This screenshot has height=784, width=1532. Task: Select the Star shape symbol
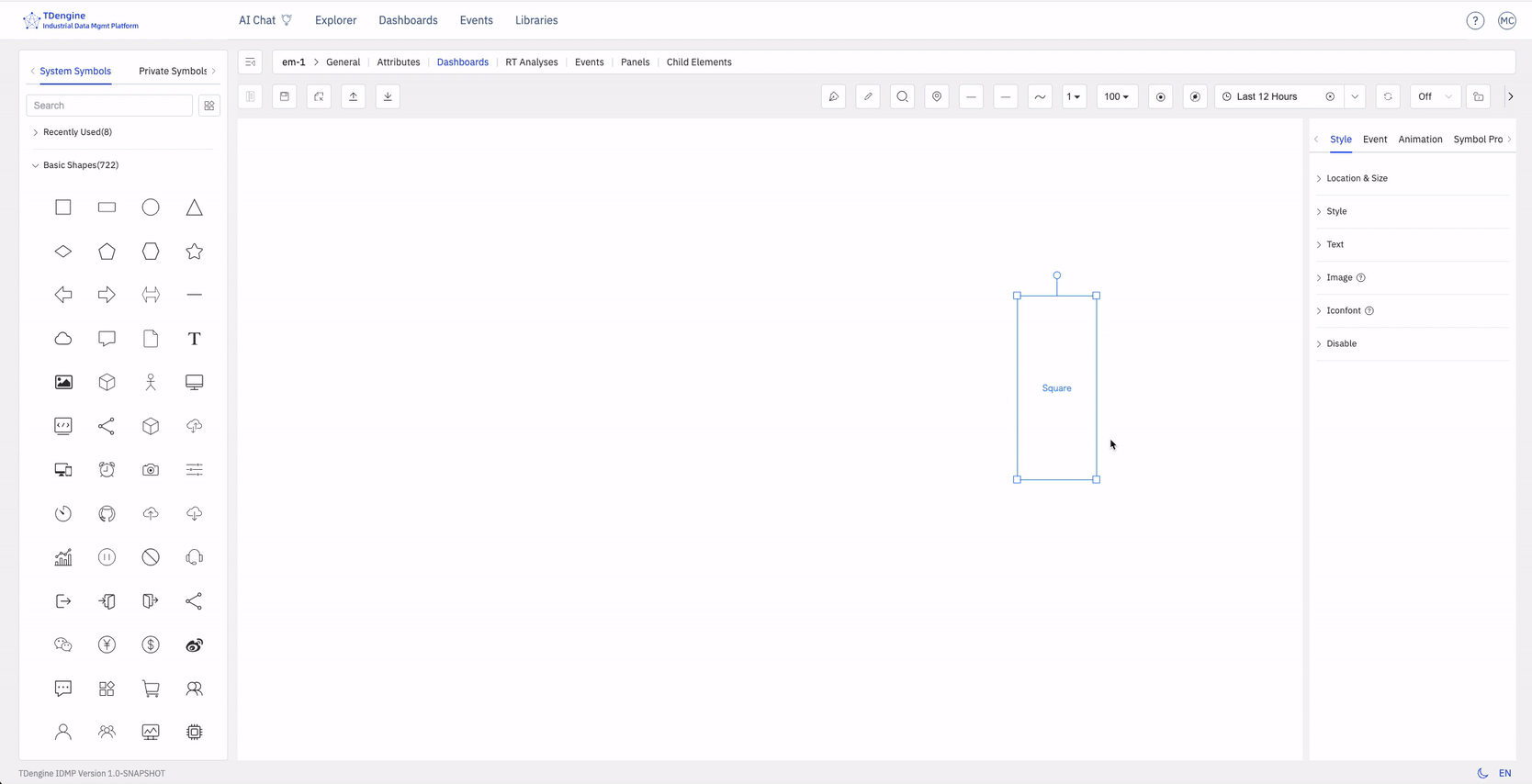point(194,252)
